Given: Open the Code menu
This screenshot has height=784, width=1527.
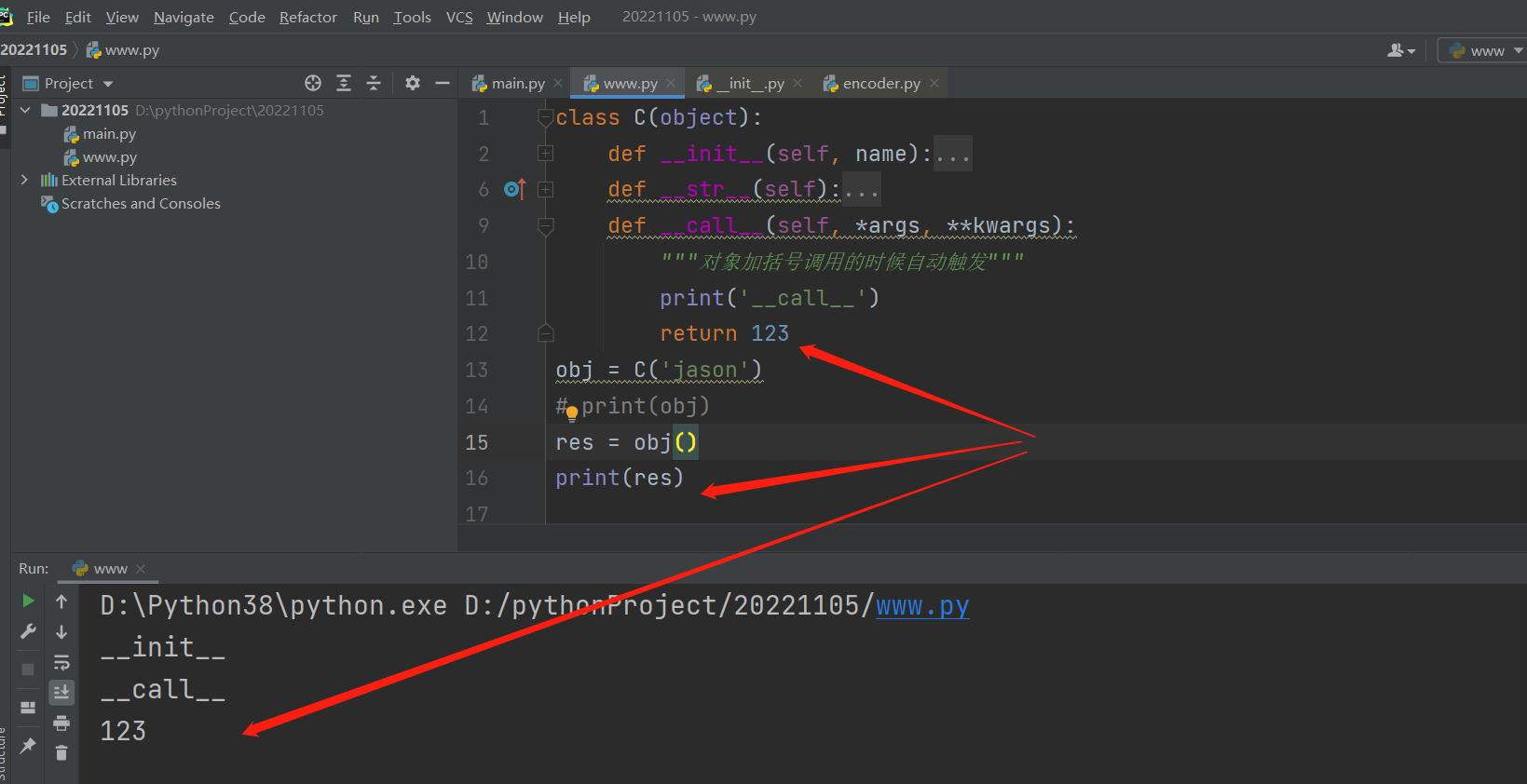Looking at the screenshot, I should [247, 17].
